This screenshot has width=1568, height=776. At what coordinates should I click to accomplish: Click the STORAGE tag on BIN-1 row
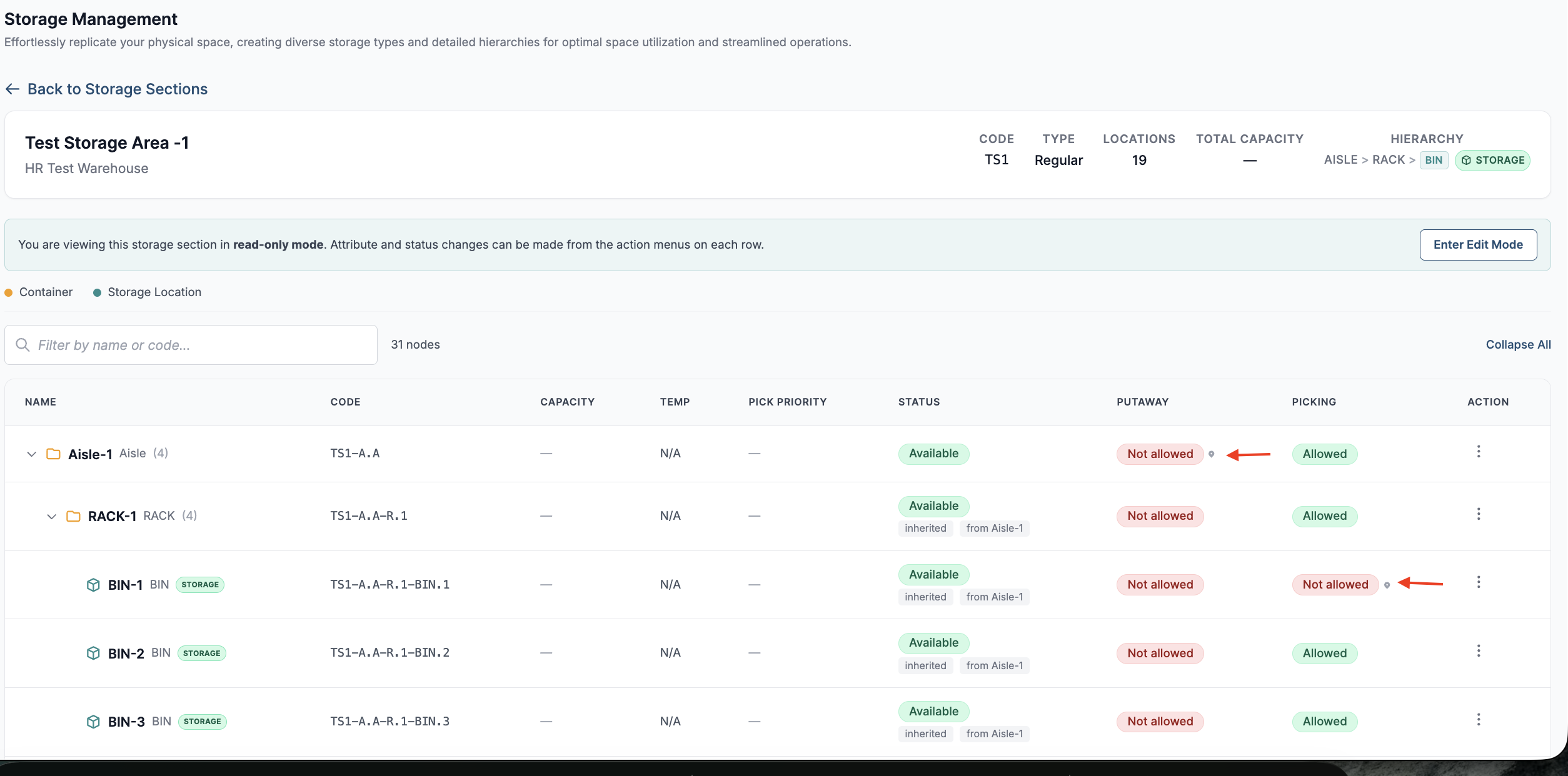pos(200,585)
